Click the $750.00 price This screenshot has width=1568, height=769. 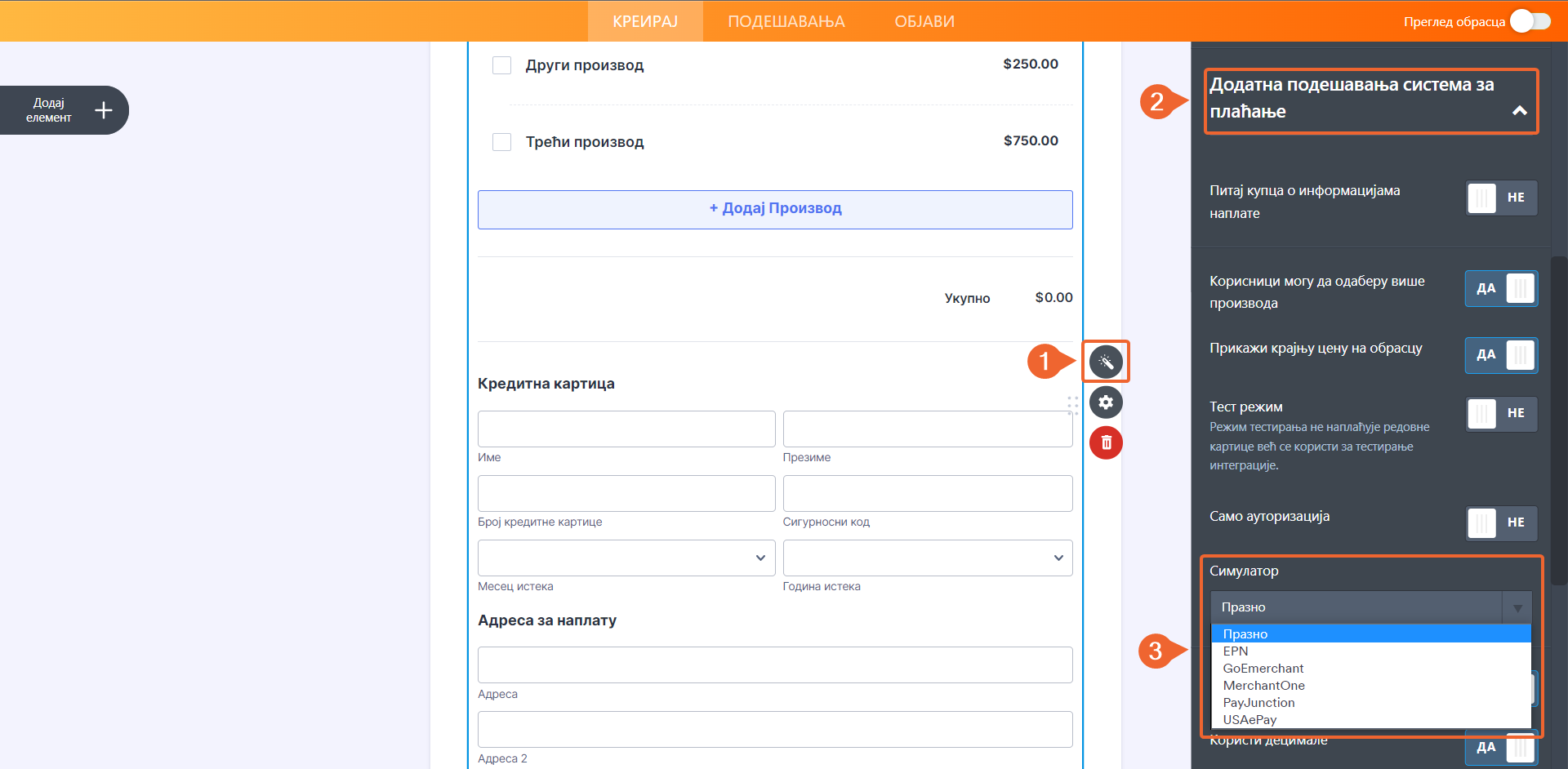[1031, 140]
